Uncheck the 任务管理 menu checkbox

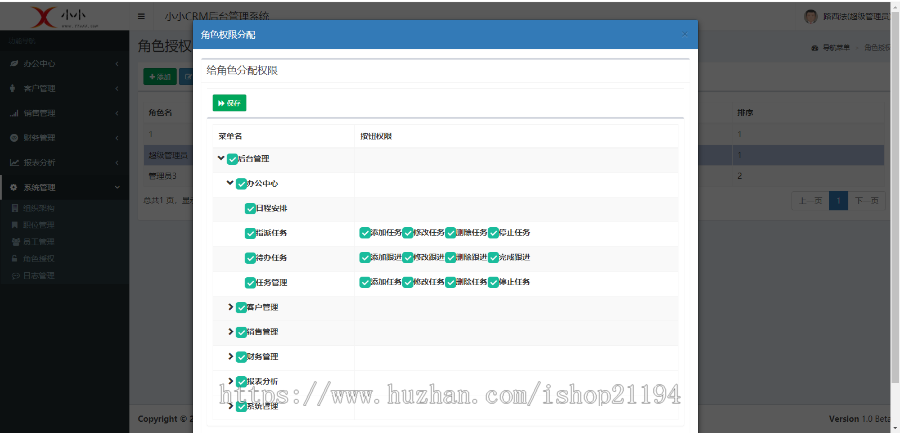tap(250, 283)
